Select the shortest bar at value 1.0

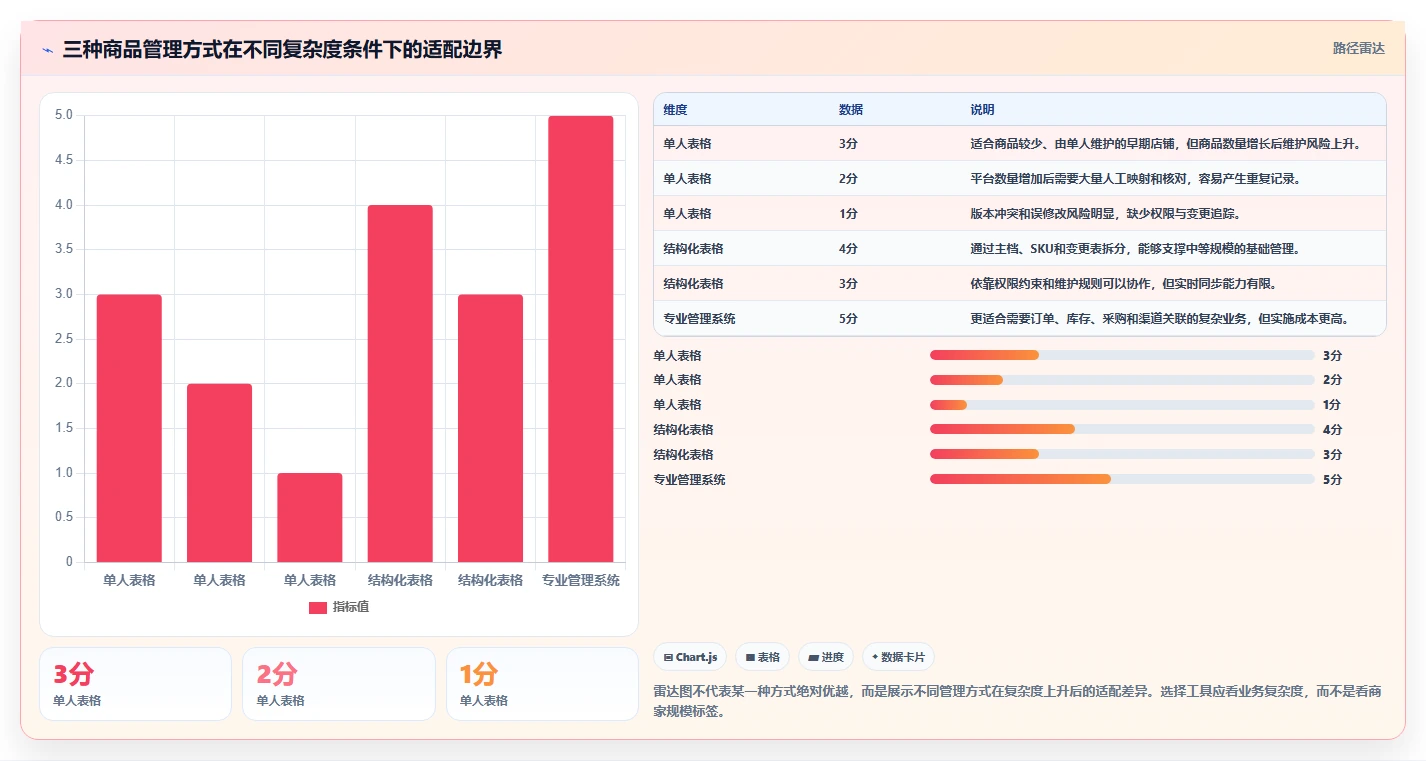click(310, 517)
